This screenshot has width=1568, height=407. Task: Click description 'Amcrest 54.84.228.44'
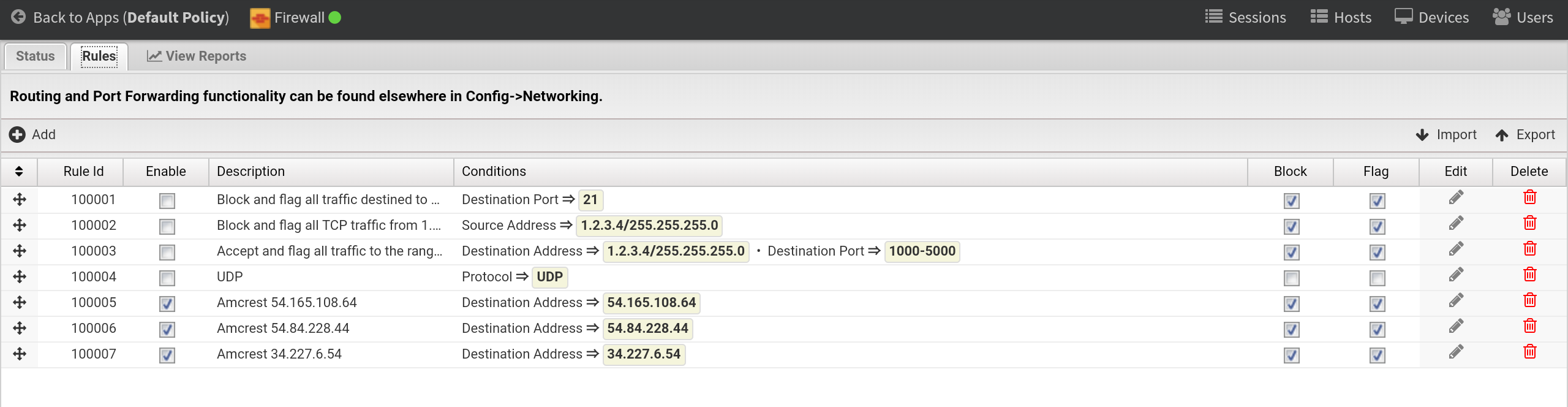click(x=283, y=329)
